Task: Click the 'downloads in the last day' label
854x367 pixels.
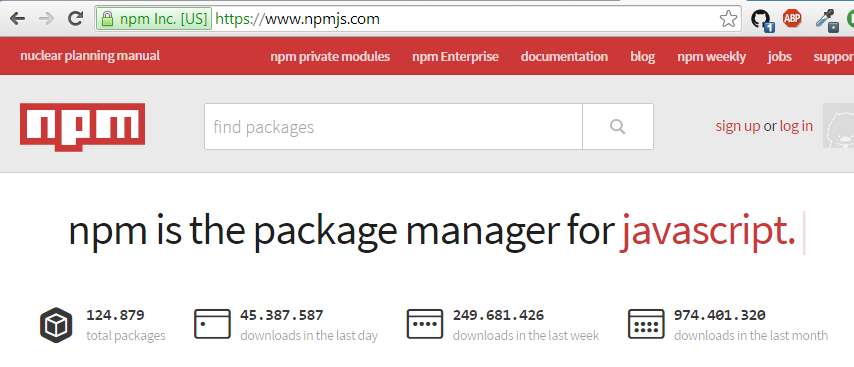Action: coord(309,335)
